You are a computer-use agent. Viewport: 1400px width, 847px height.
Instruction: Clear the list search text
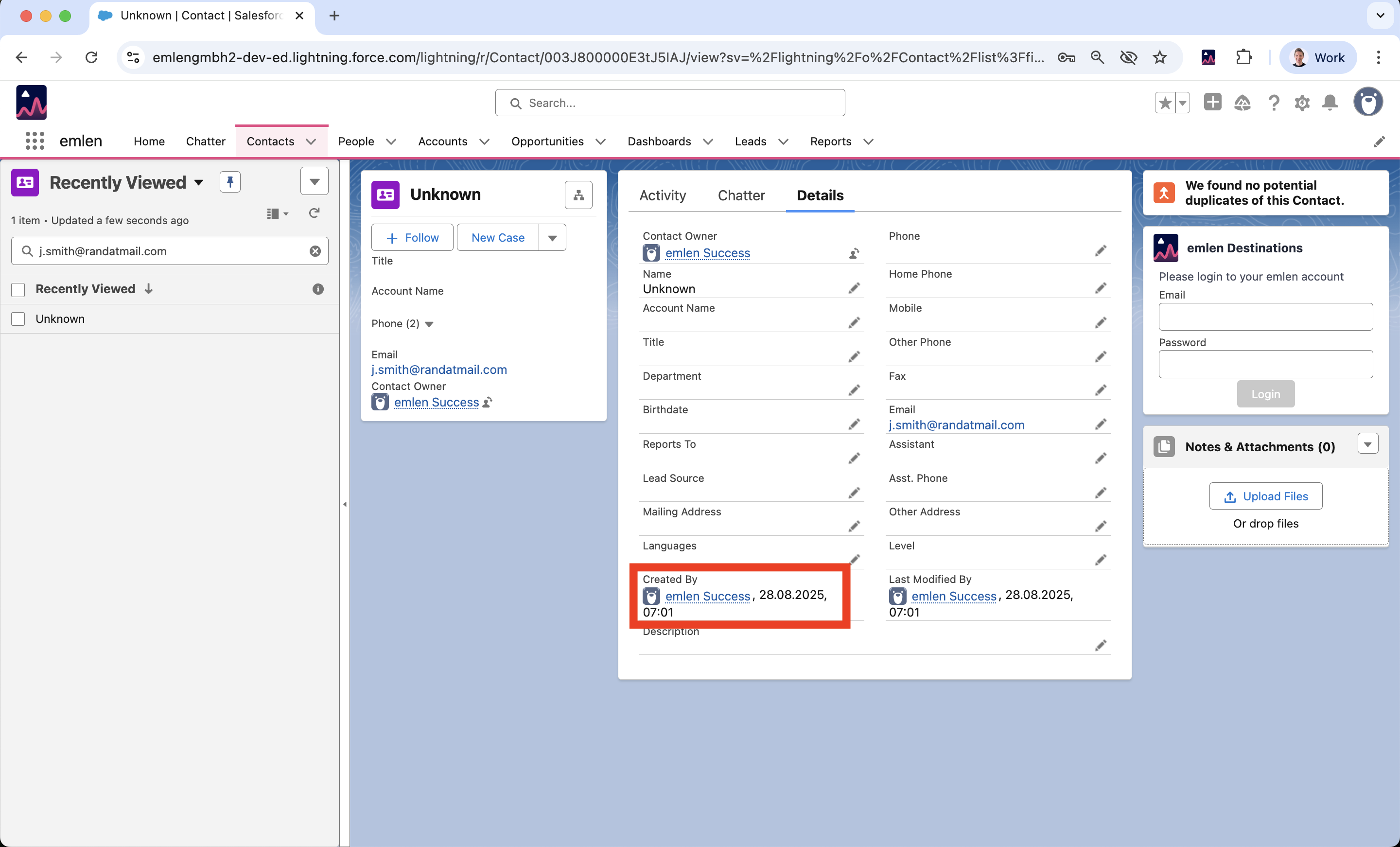pyautogui.click(x=315, y=251)
